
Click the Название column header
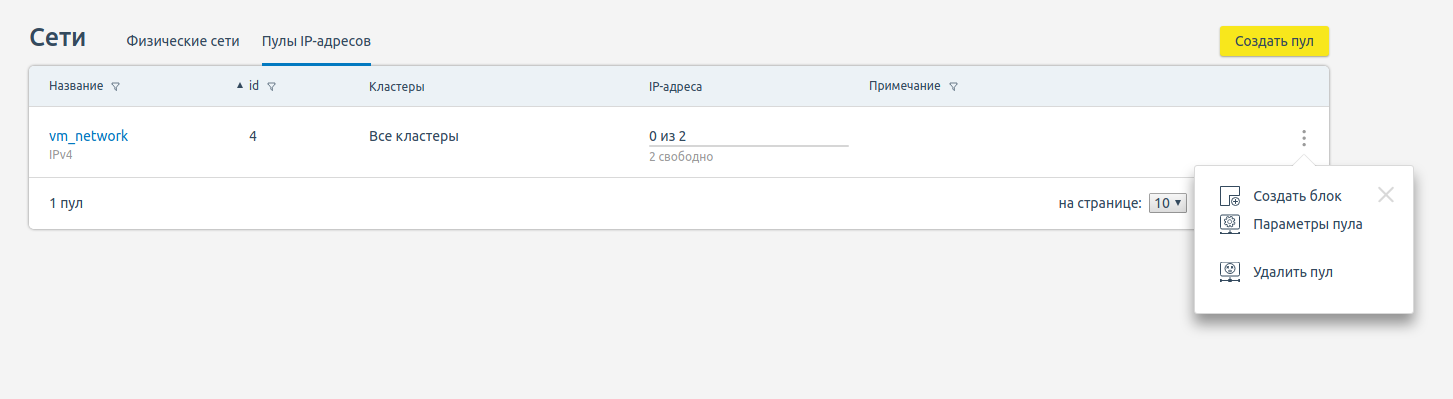(x=76, y=87)
